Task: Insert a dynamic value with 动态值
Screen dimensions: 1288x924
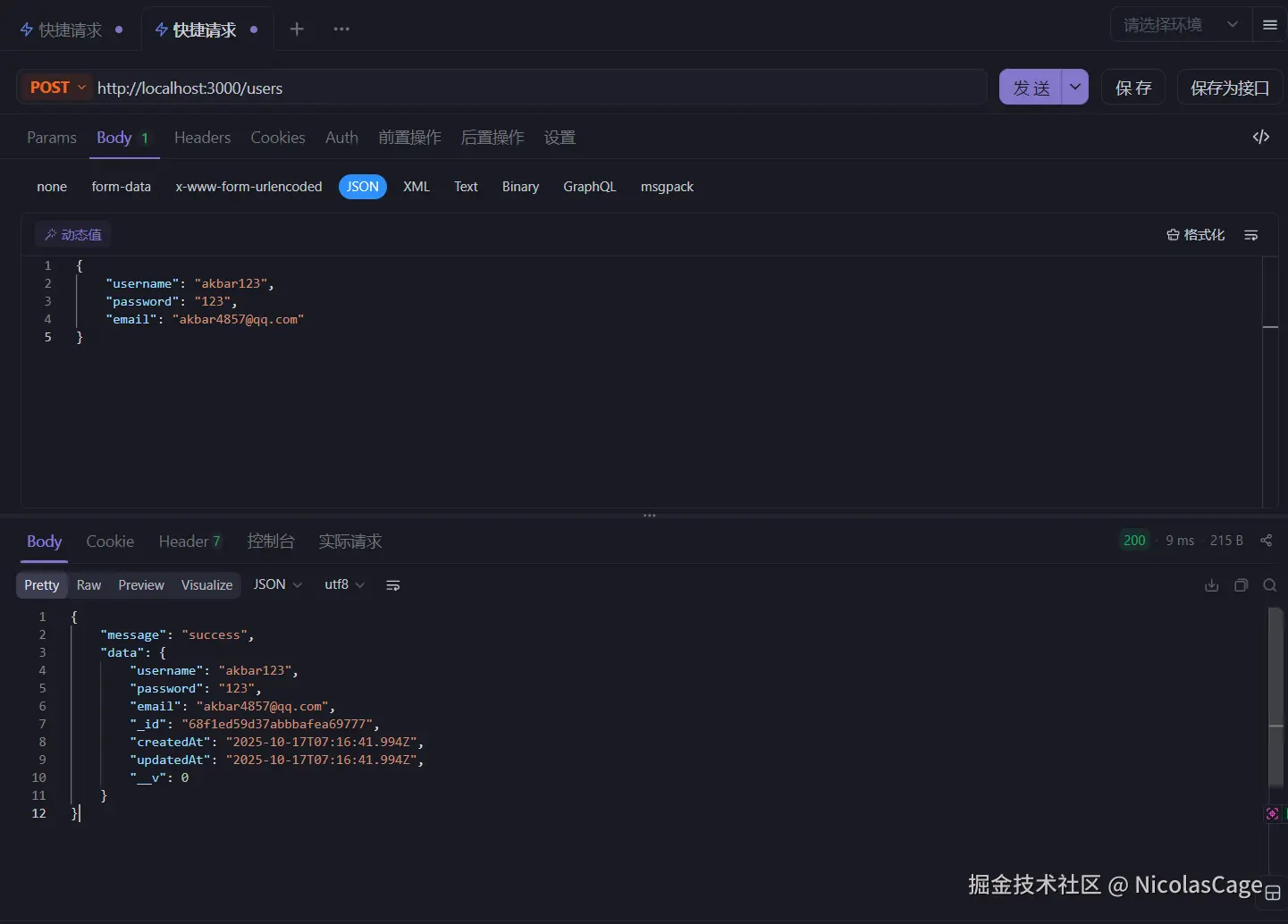Action: coord(73,235)
